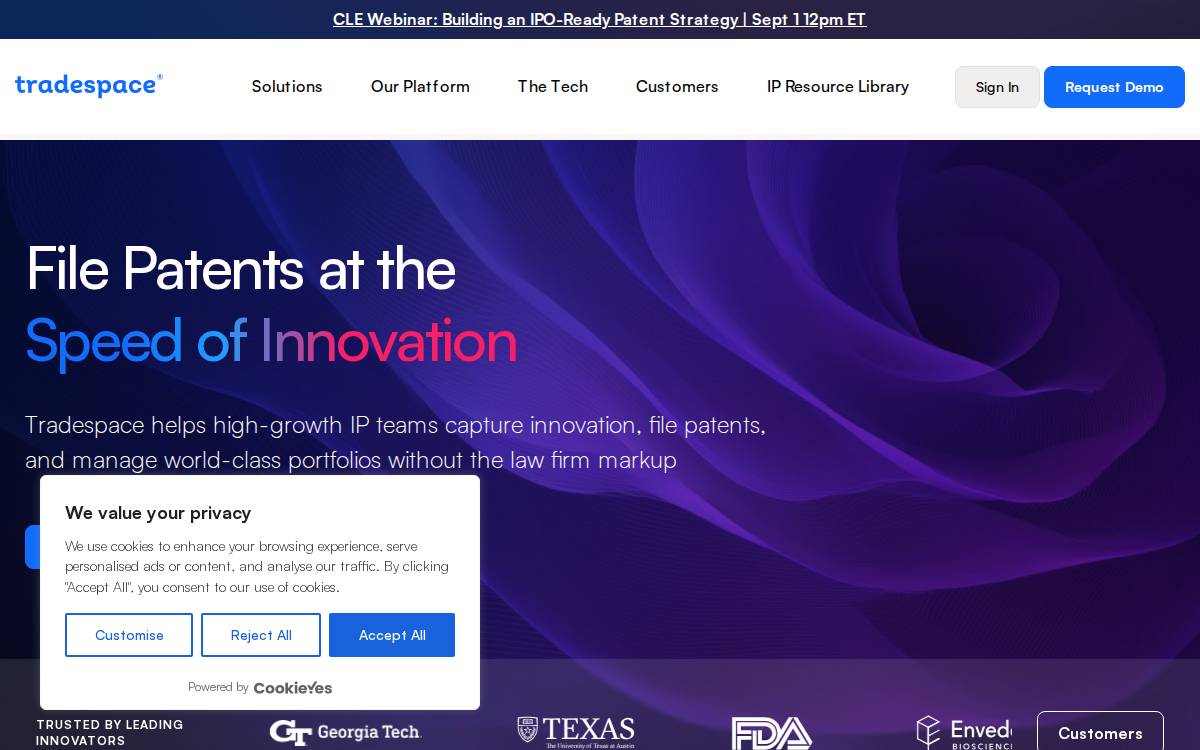Click the University of Texas logo
Image resolution: width=1200 pixels, height=750 pixels.
pyautogui.click(x=576, y=732)
